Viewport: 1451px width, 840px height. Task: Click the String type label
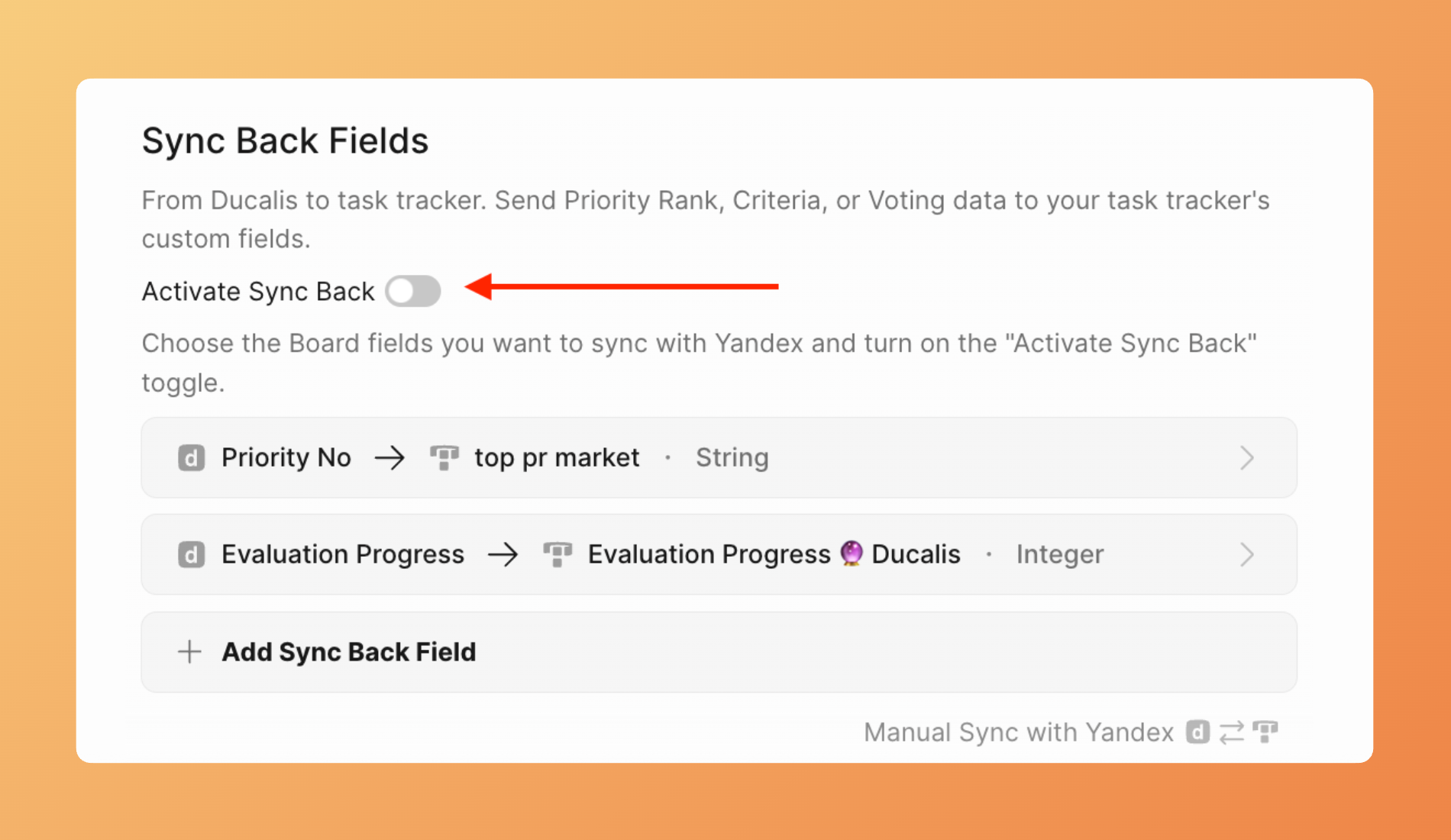point(732,458)
